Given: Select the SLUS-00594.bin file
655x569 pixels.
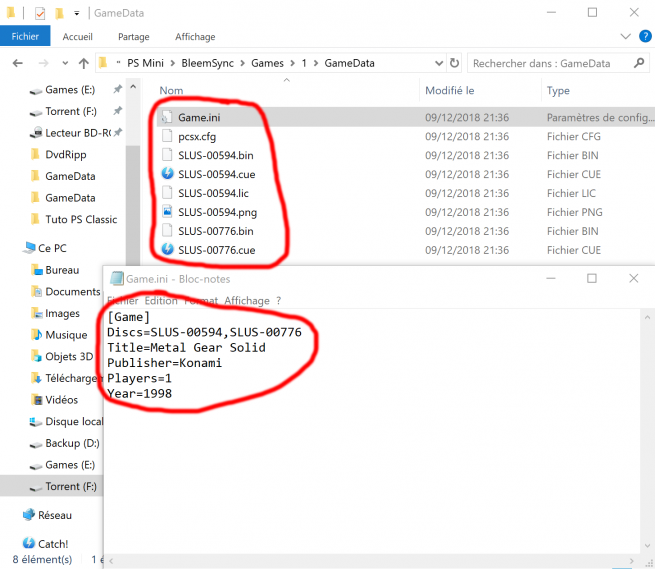Looking at the screenshot, I should tap(216, 155).
